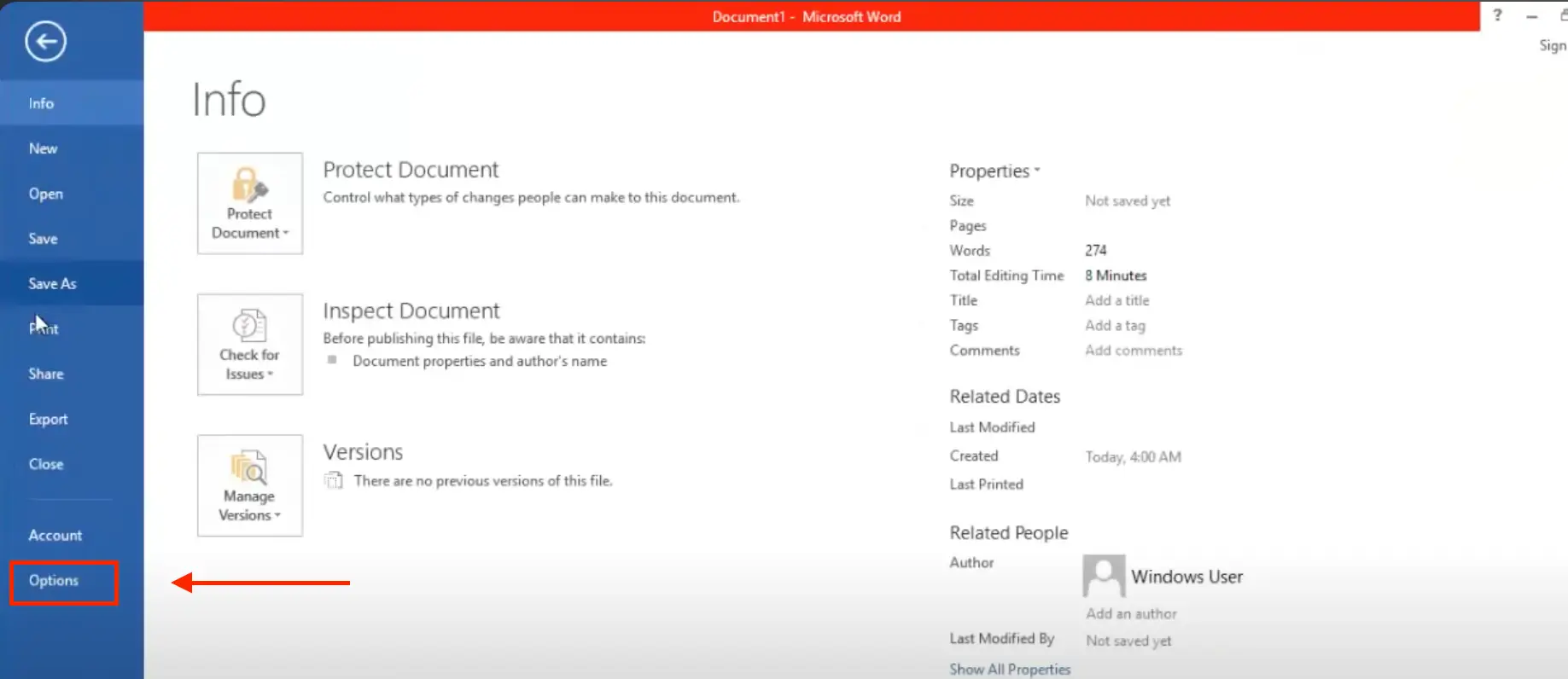Viewport: 1568px width, 679px height.
Task: Click the Add a title field
Action: click(x=1117, y=300)
